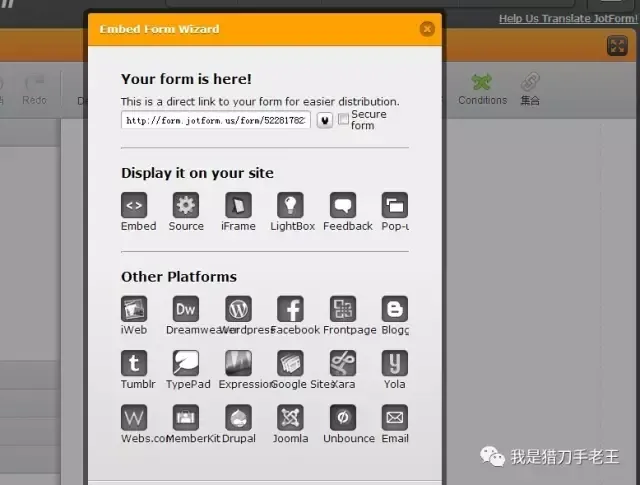
Task: Select the LightBox display option
Action: pos(290,205)
